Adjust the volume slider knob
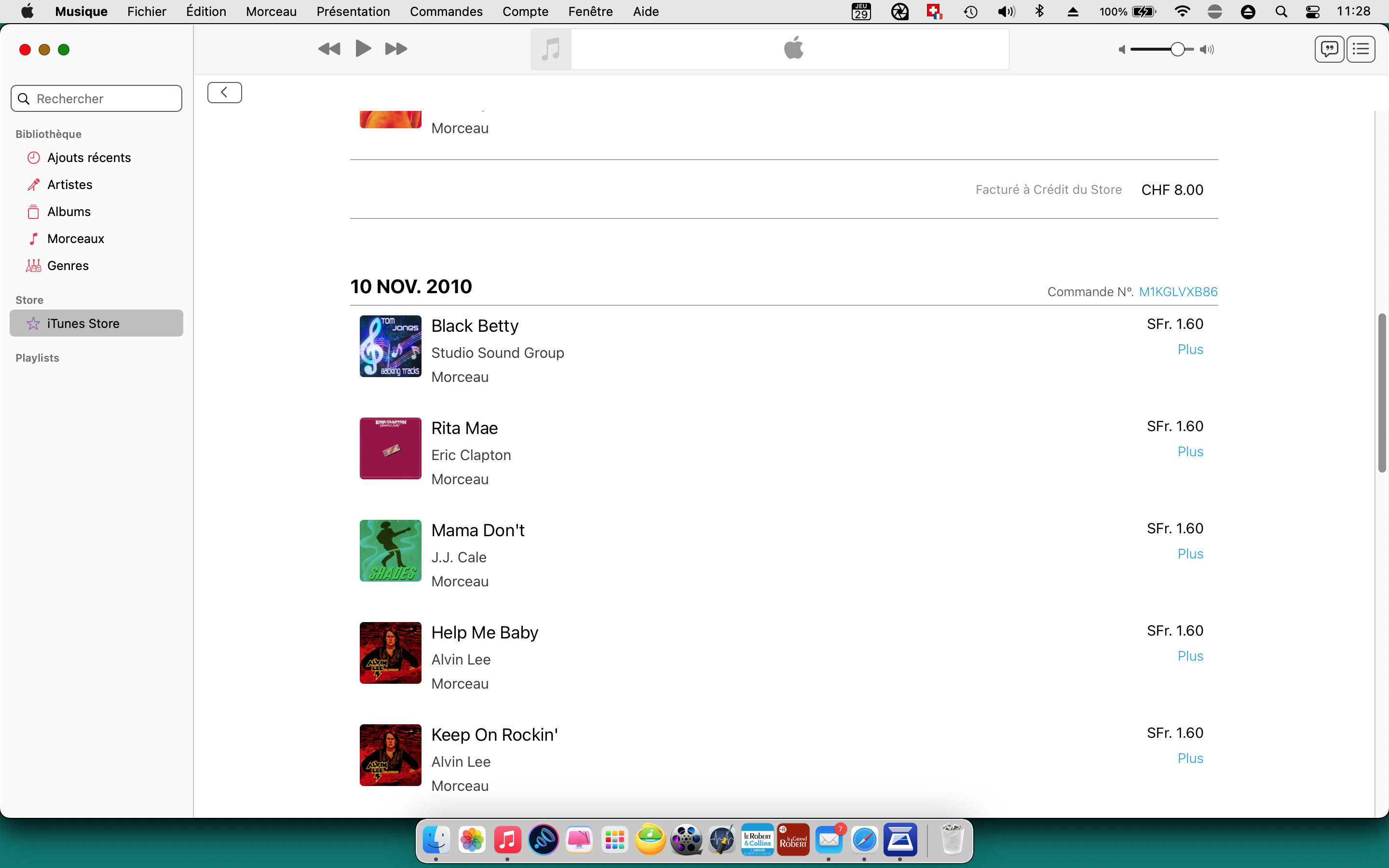1389x868 pixels. [x=1177, y=50]
